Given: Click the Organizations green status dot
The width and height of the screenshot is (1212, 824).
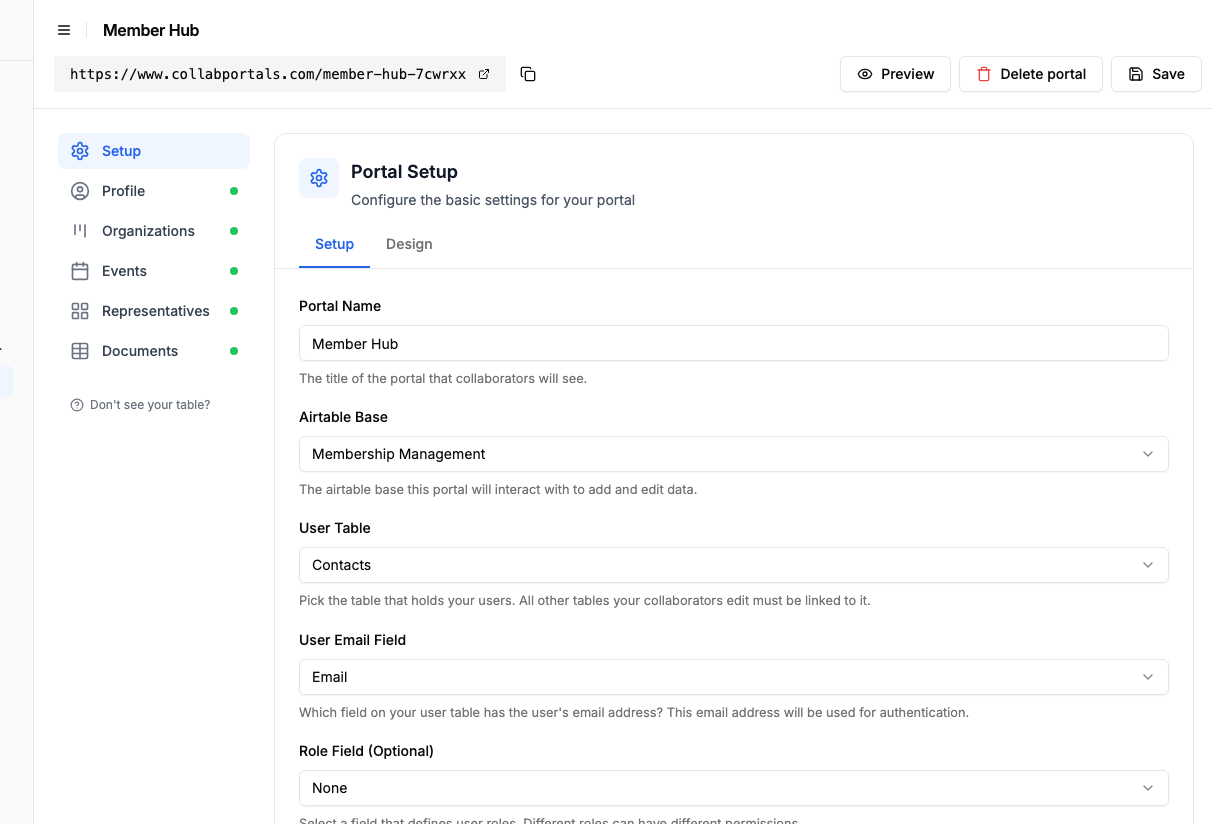Looking at the screenshot, I should pos(234,231).
